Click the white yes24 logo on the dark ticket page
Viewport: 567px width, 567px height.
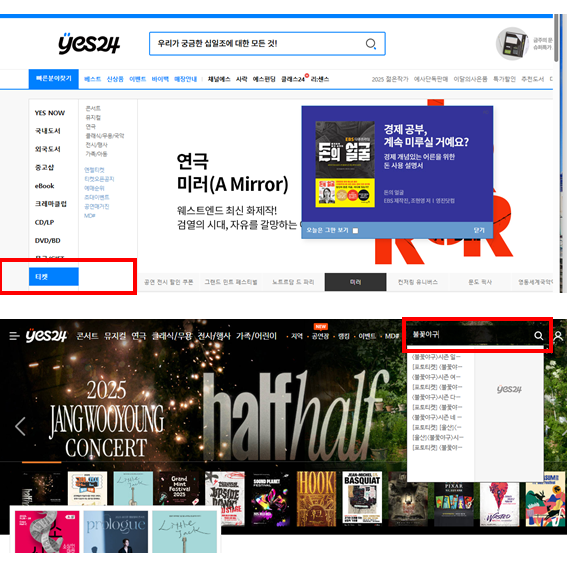pyautogui.click(x=46, y=336)
